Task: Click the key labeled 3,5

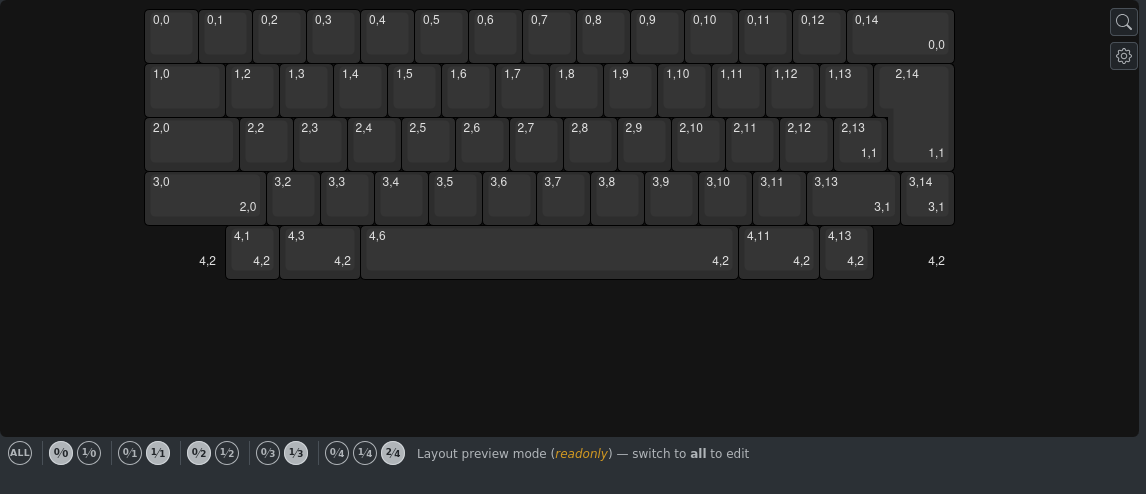Action: click(455, 198)
